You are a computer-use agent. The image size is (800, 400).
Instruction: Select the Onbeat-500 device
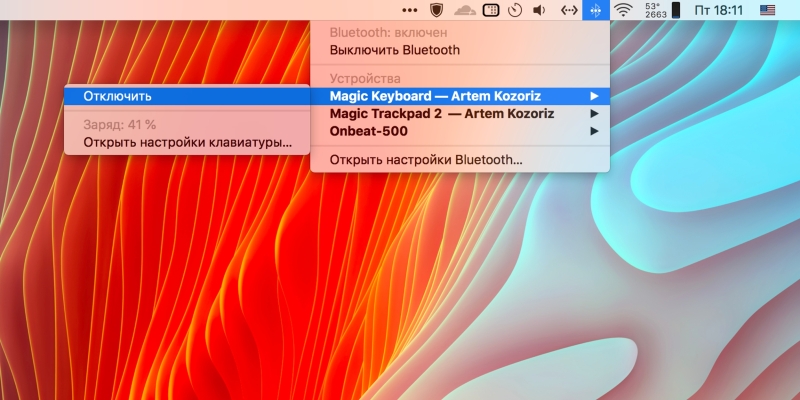coord(460,131)
